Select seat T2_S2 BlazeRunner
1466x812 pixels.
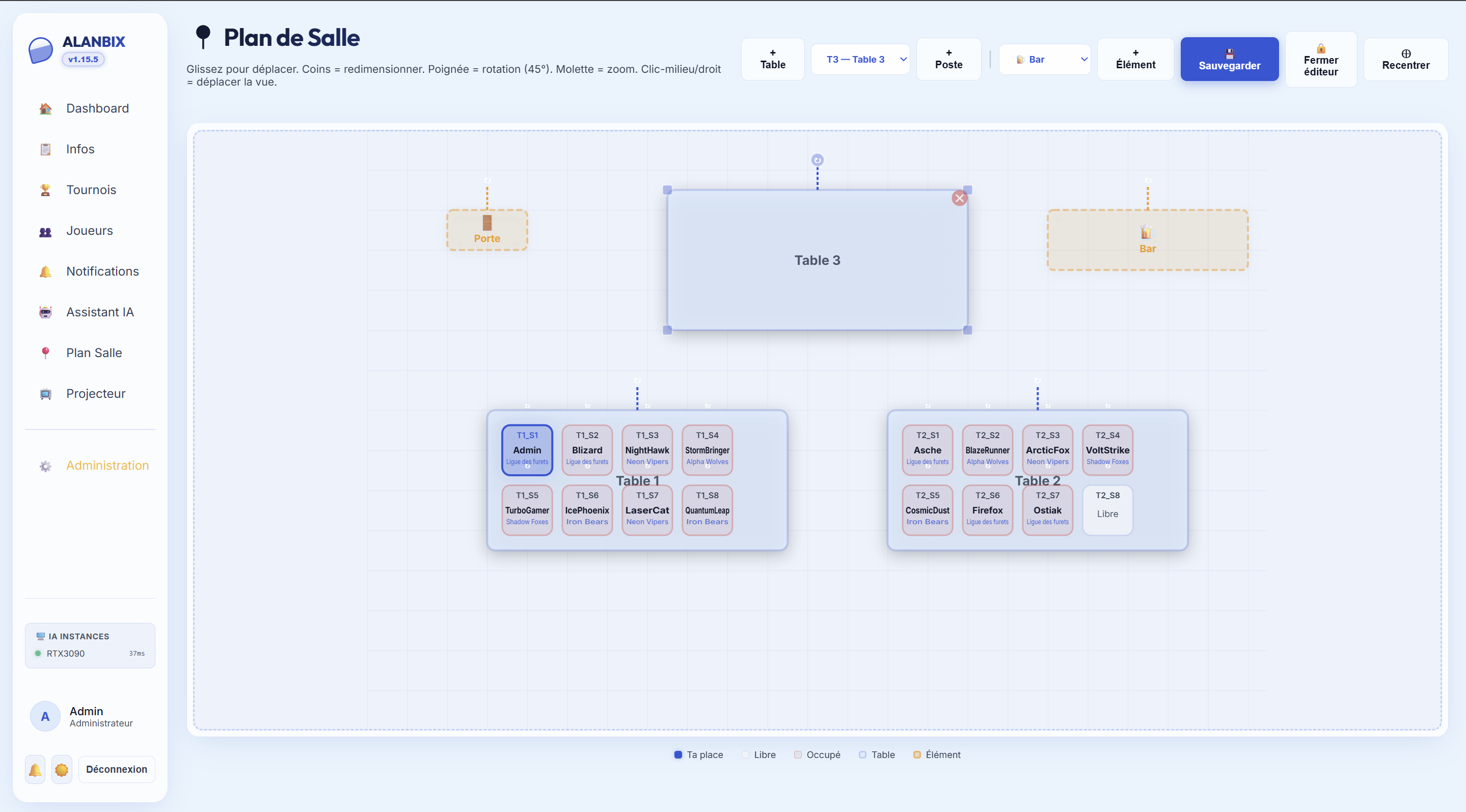987,449
